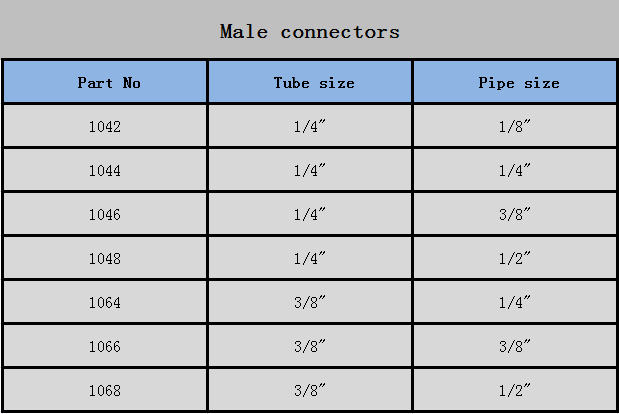
Task: Select the pipe size for part 1066
Action: click(514, 347)
